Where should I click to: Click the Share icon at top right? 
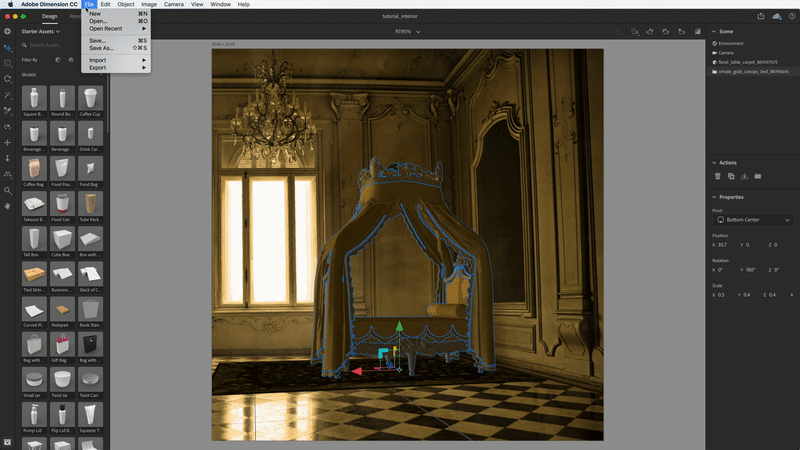click(761, 16)
